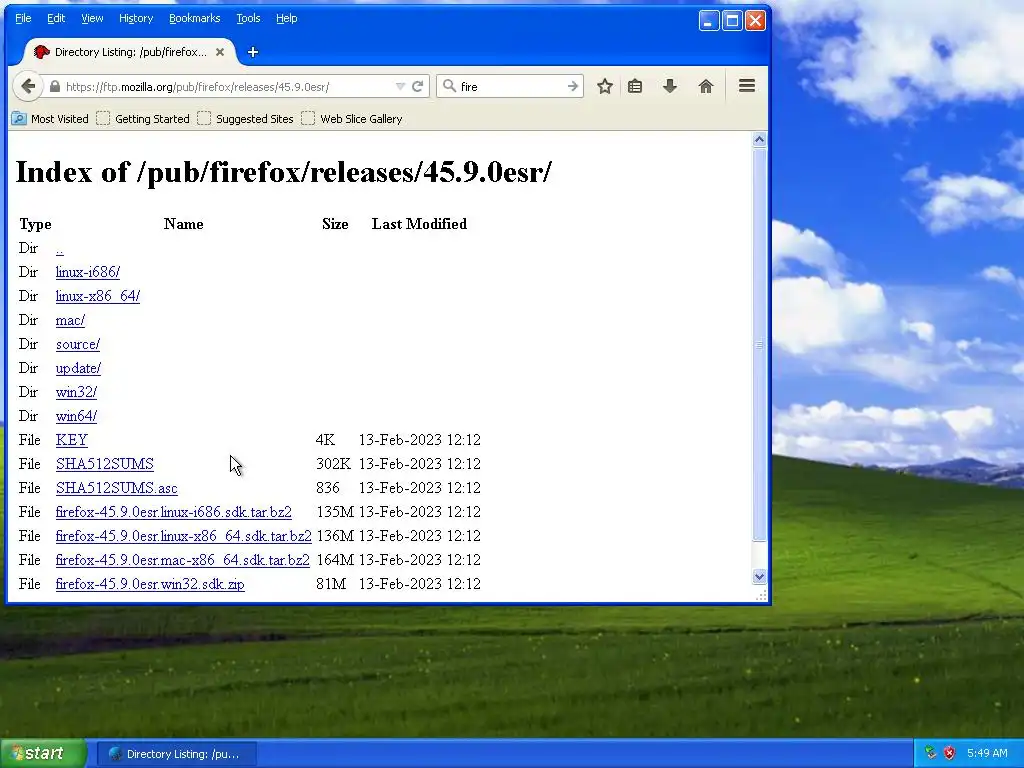Viewport: 1024px width, 768px height.
Task: Open the SHA512SUMS.asc file link
Action: [116, 488]
